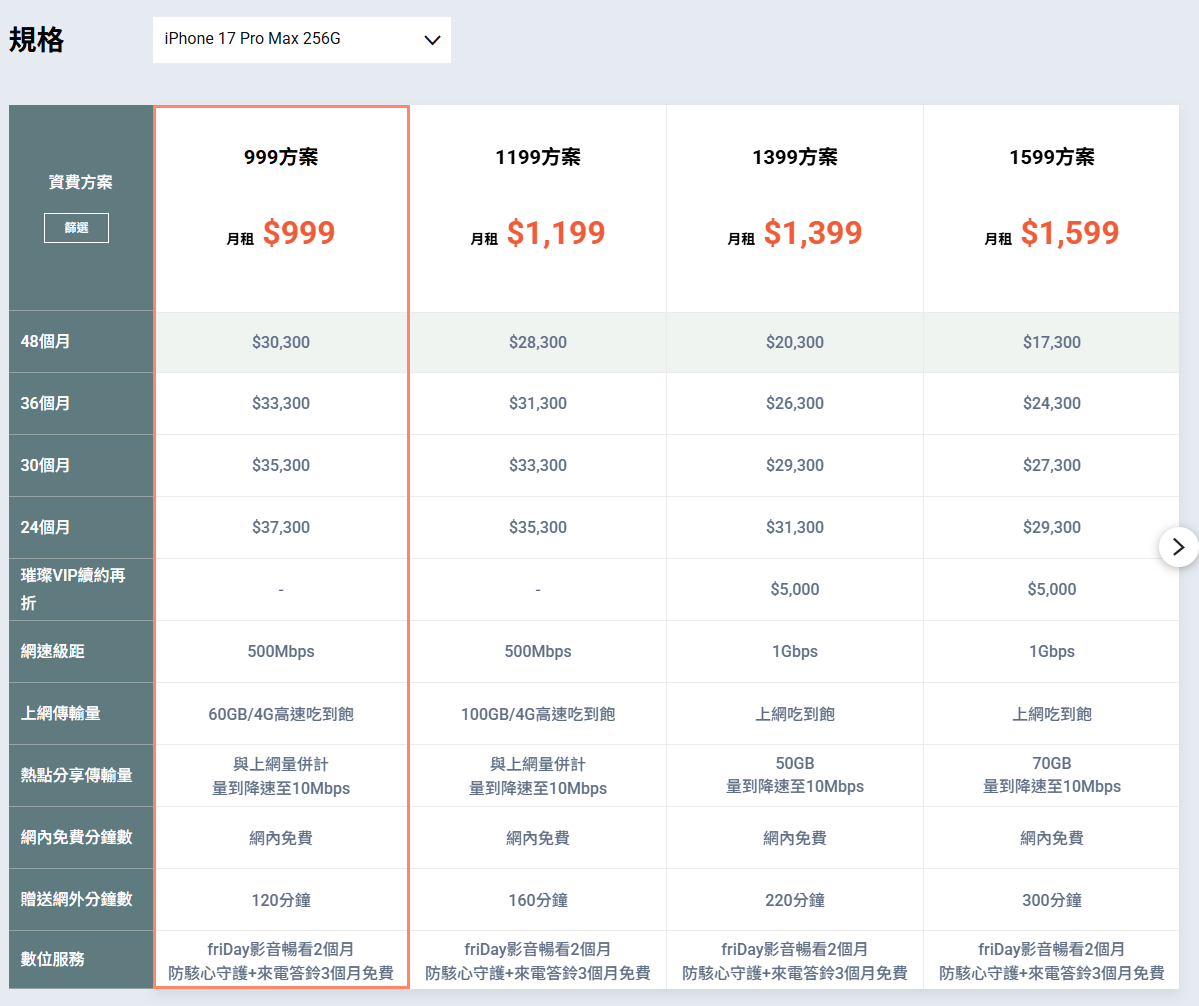Viewport: 1199px width, 1006px height.
Task: Click $37,300 in the 24個月 row
Action: click(281, 527)
